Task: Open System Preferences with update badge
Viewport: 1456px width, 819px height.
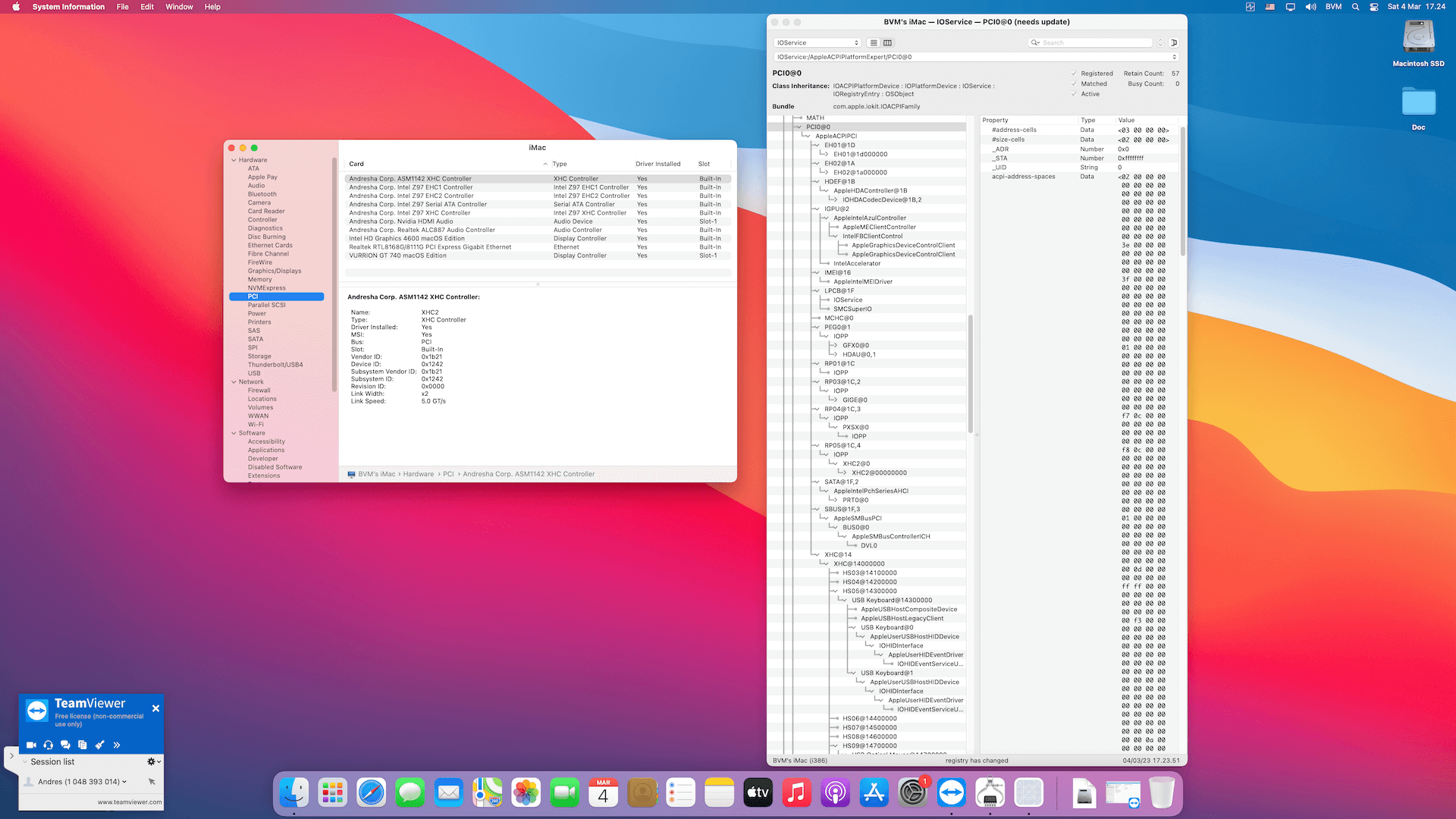Action: point(912,793)
